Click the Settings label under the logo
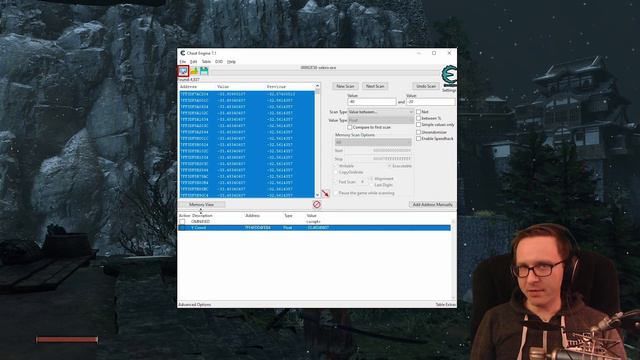This screenshot has width=640, height=360. [x=449, y=90]
